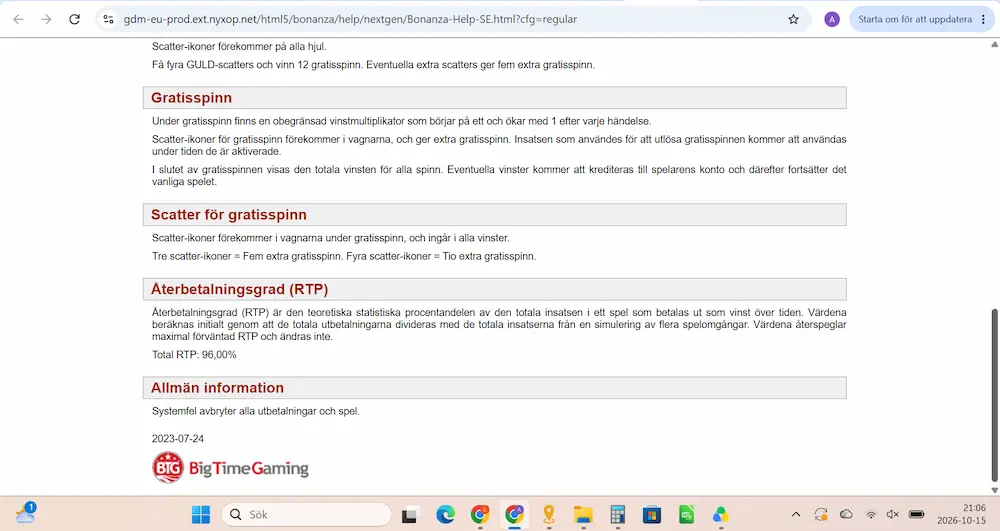
Task: Click the taskbar 'Sök' search box
Action: pyautogui.click(x=307, y=514)
